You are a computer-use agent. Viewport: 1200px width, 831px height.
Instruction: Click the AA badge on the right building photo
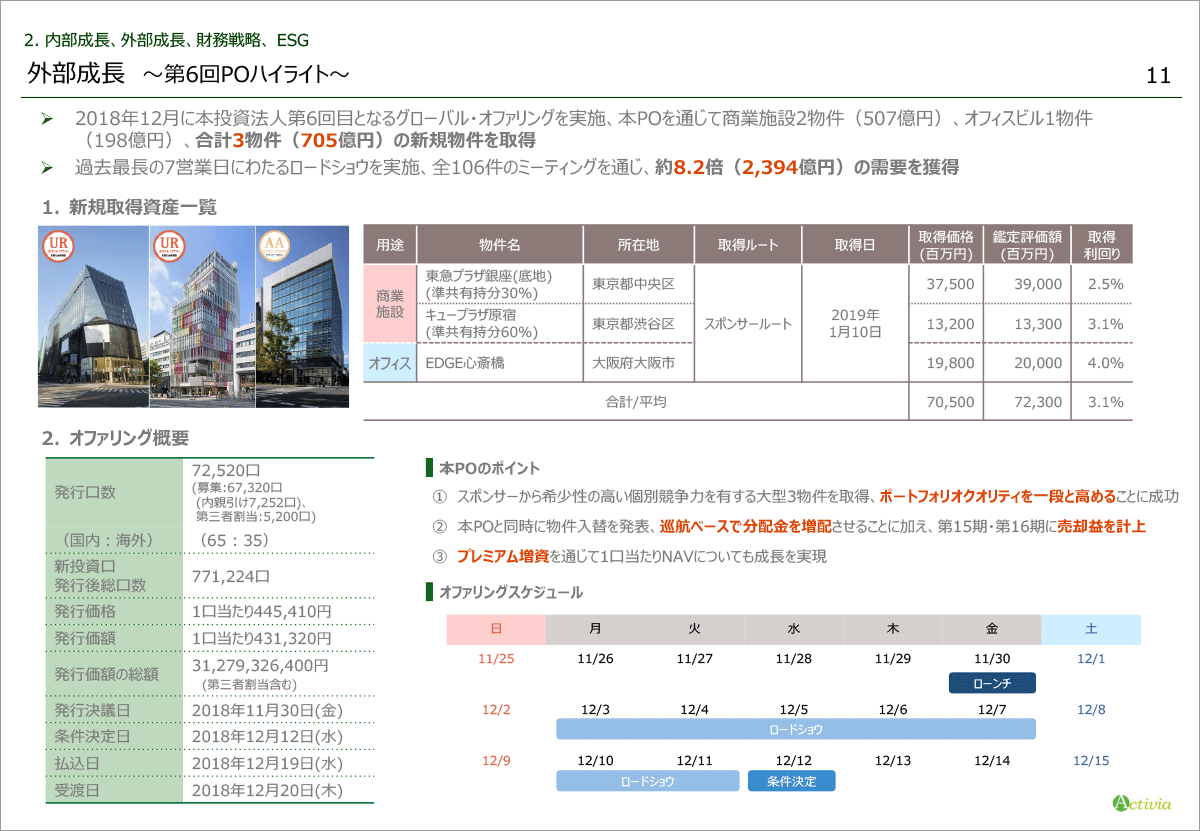coord(275,246)
